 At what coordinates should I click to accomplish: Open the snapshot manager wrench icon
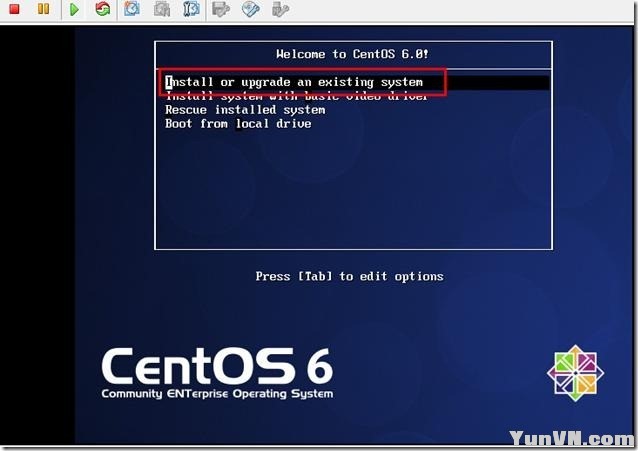coord(191,9)
